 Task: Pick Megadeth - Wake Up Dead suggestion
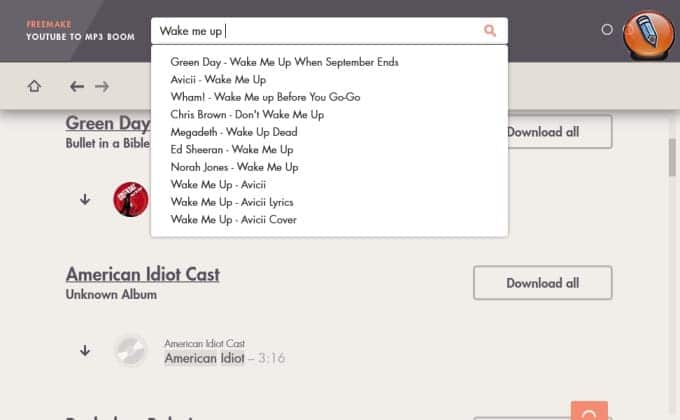[234, 132]
